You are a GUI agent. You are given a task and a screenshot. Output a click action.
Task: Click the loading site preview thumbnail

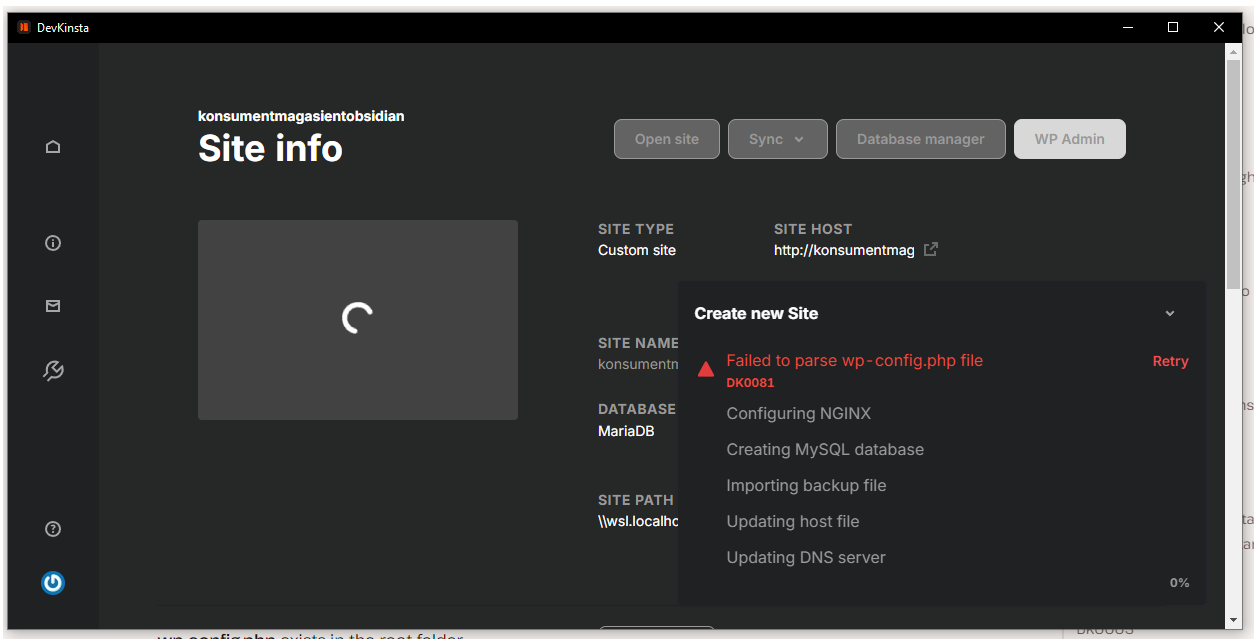tap(358, 320)
